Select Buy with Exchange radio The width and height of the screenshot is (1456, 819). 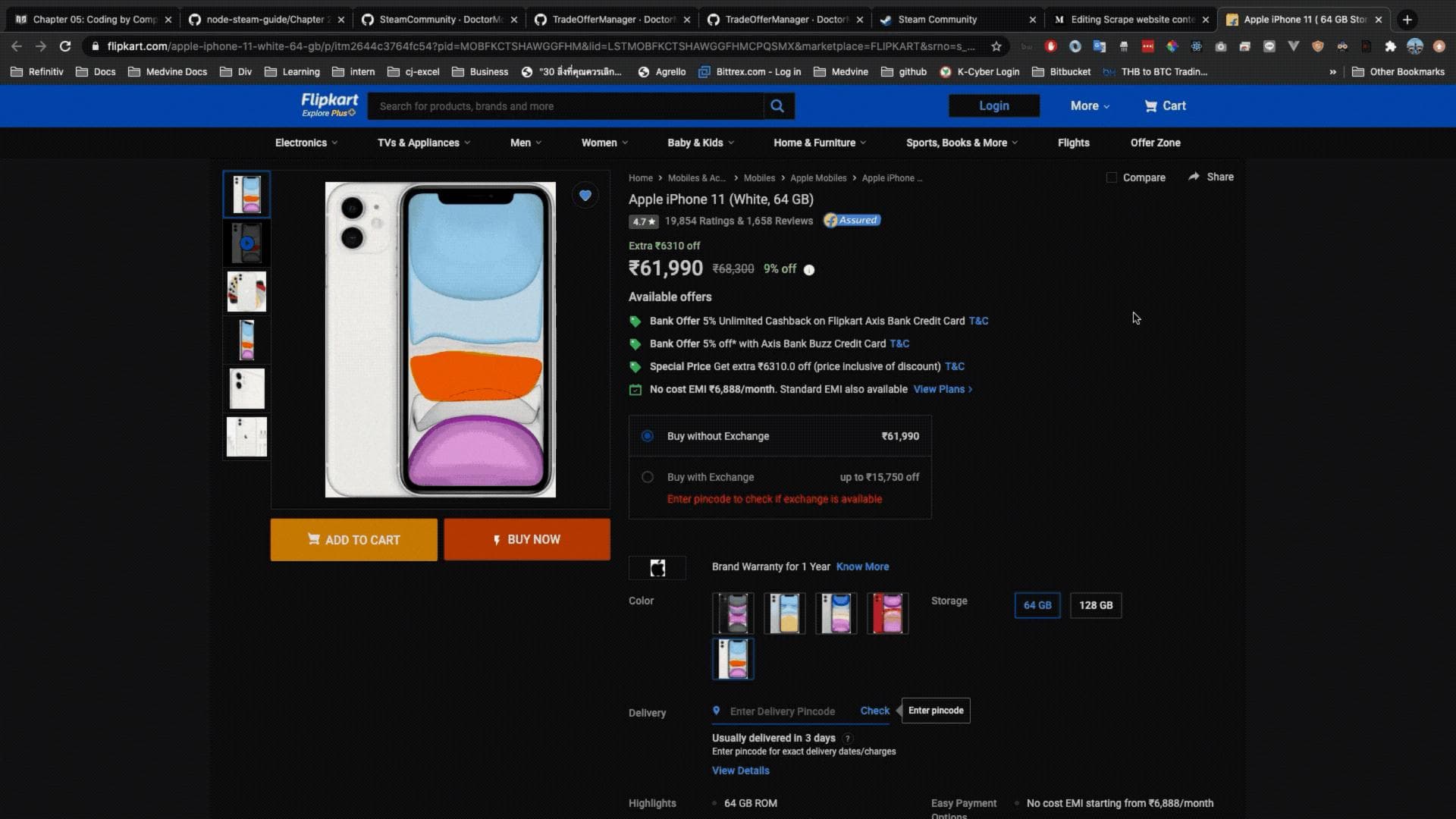647,477
